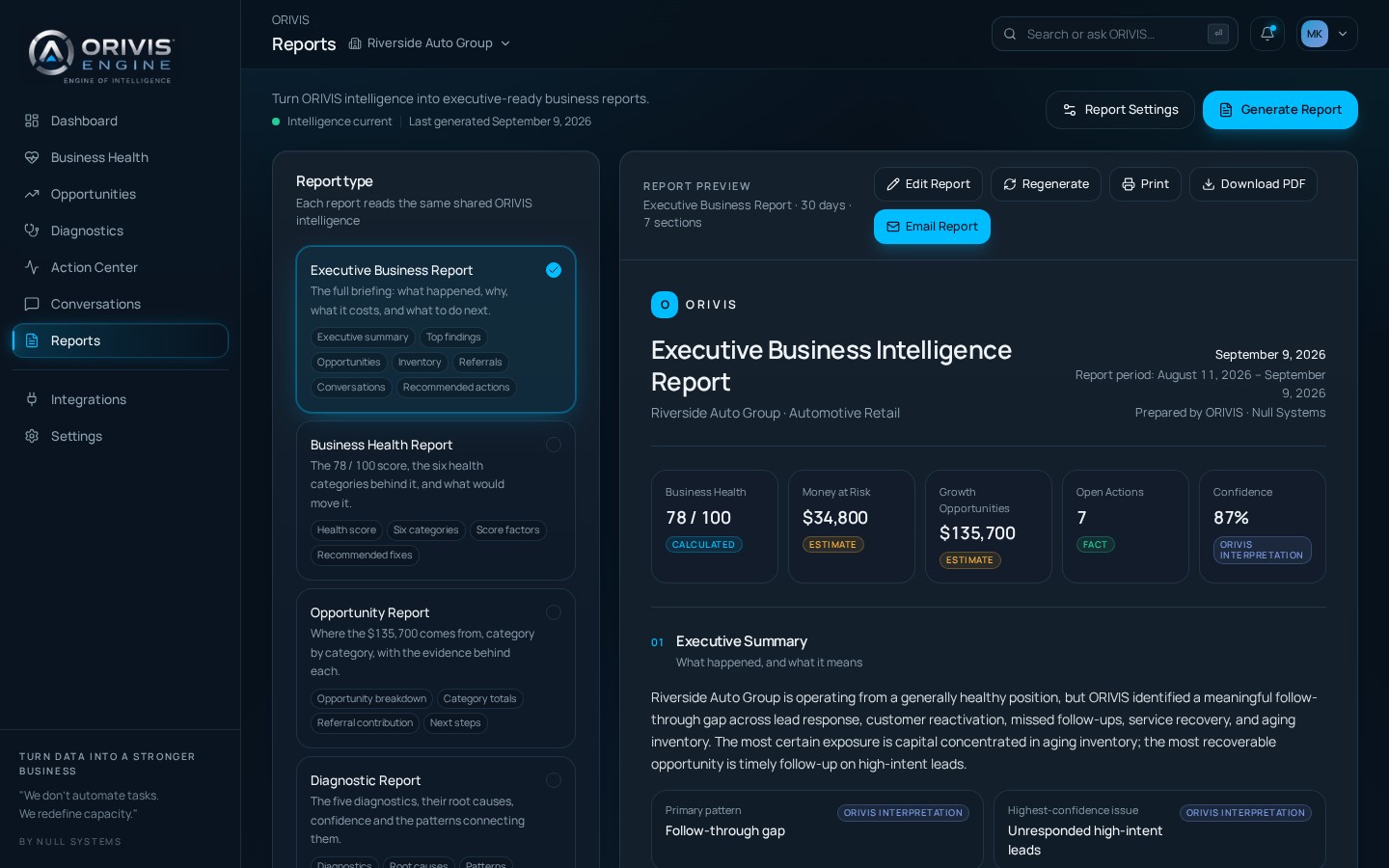Image resolution: width=1389 pixels, height=868 pixels.
Task: Click the Business Health 78 / 100 card
Action: pos(715,527)
